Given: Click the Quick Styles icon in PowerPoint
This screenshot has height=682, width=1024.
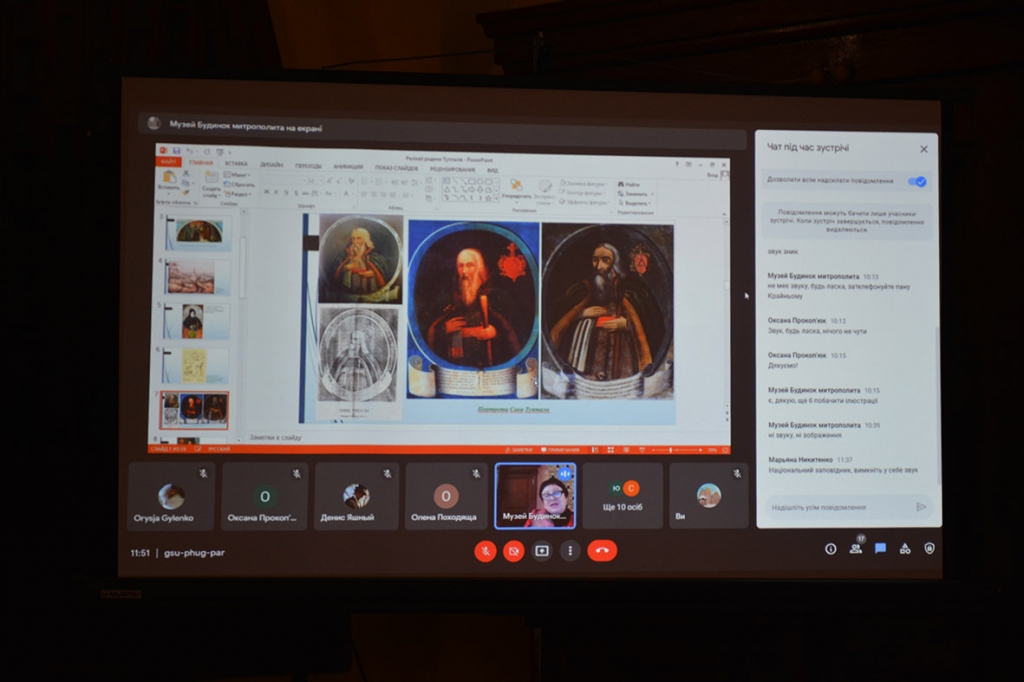Looking at the screenshot, I should coord(544,187).
